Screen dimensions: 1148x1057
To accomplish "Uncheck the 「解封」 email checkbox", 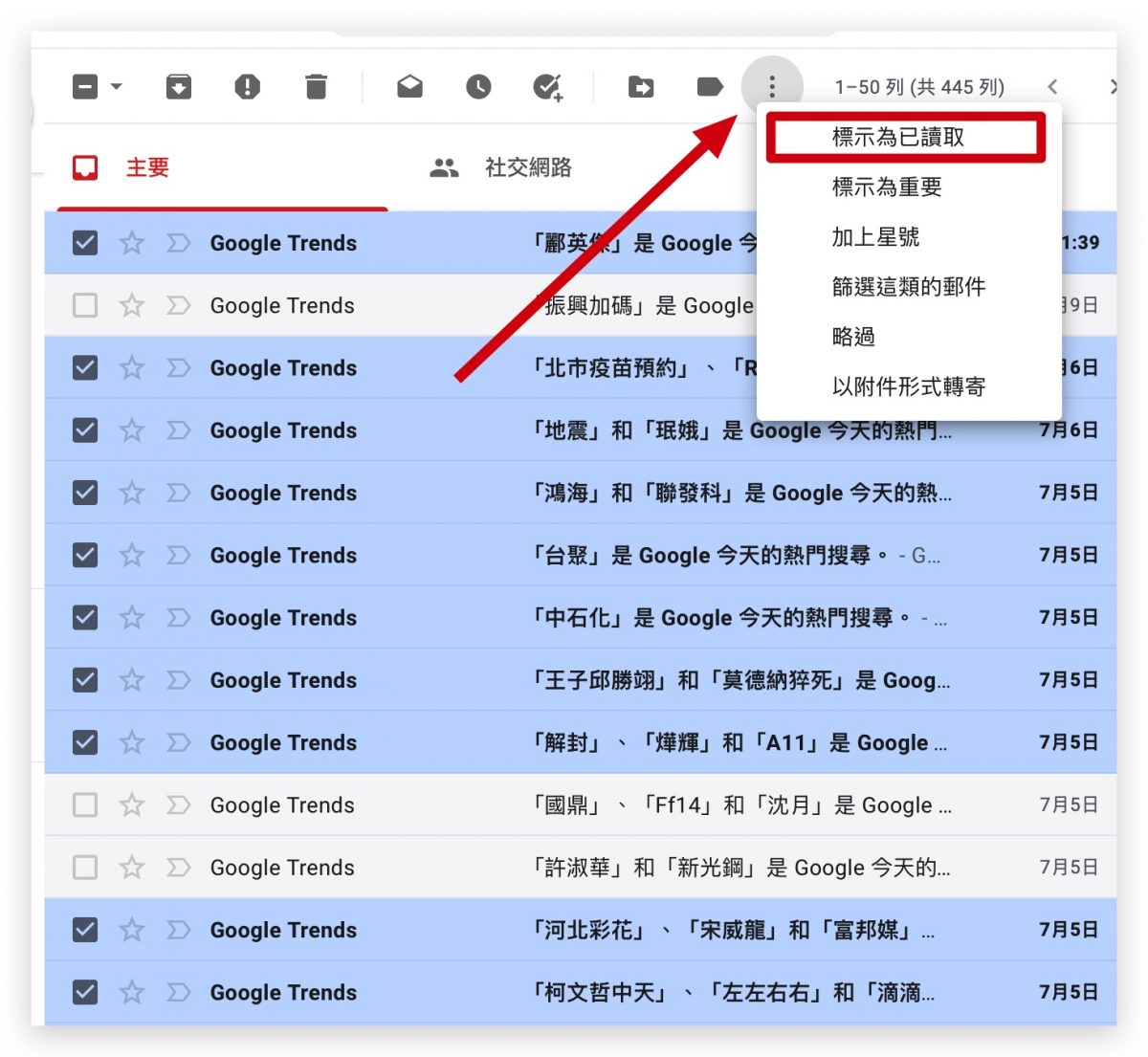I will coord(85,742).
